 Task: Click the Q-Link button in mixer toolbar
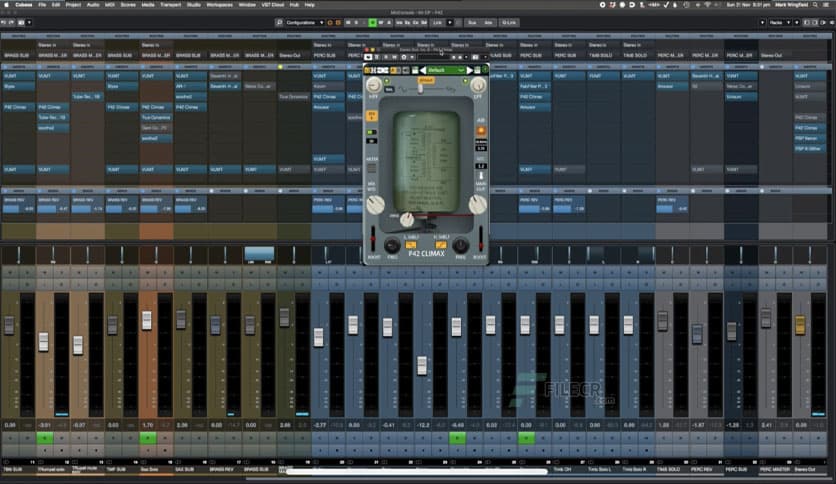click(x=509, y=23)
